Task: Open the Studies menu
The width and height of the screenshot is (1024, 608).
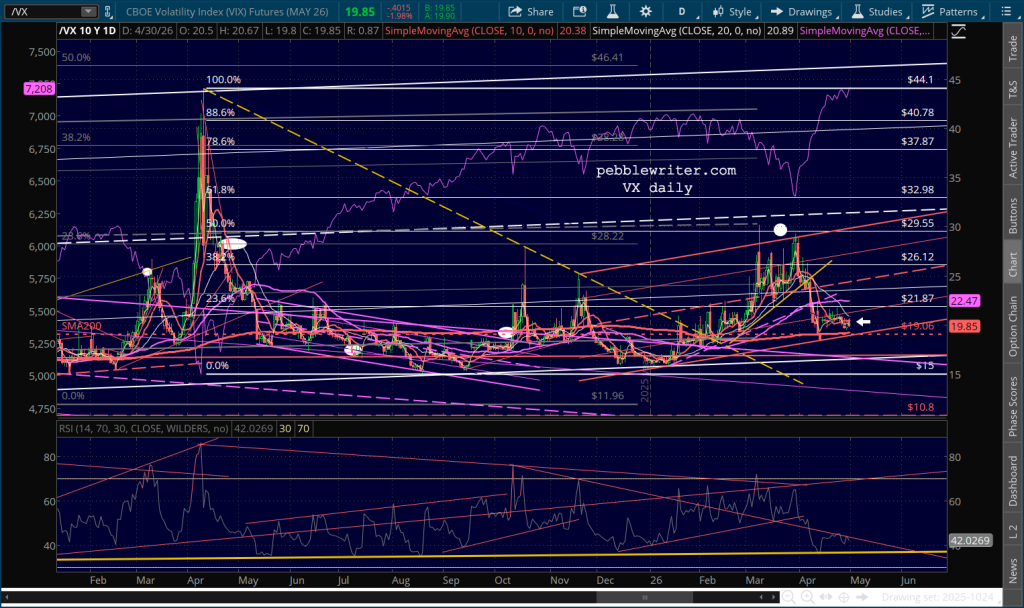Action: coord(877,12)
